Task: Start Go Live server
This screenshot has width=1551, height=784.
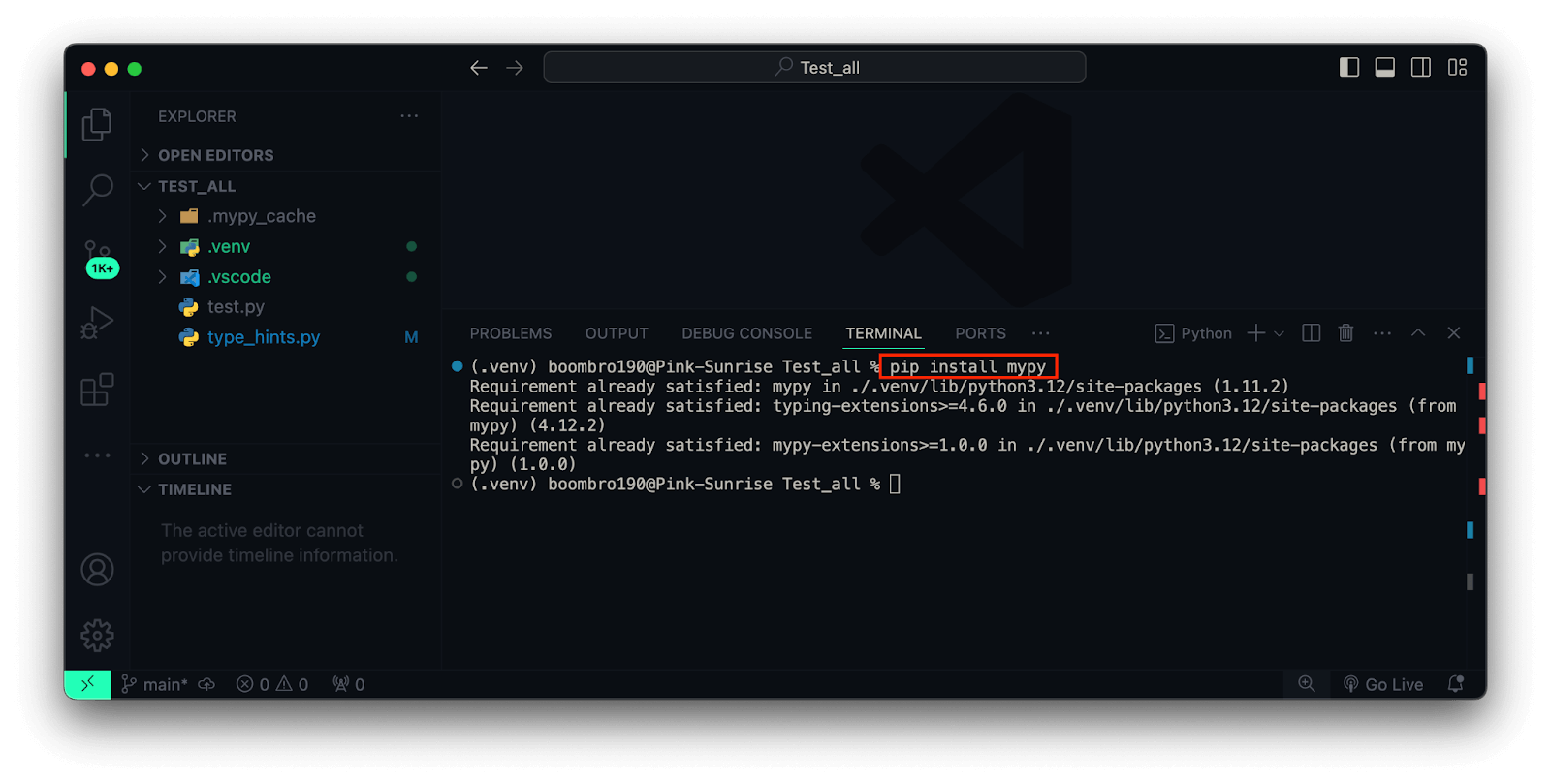Action: (x=1383, y=684)
